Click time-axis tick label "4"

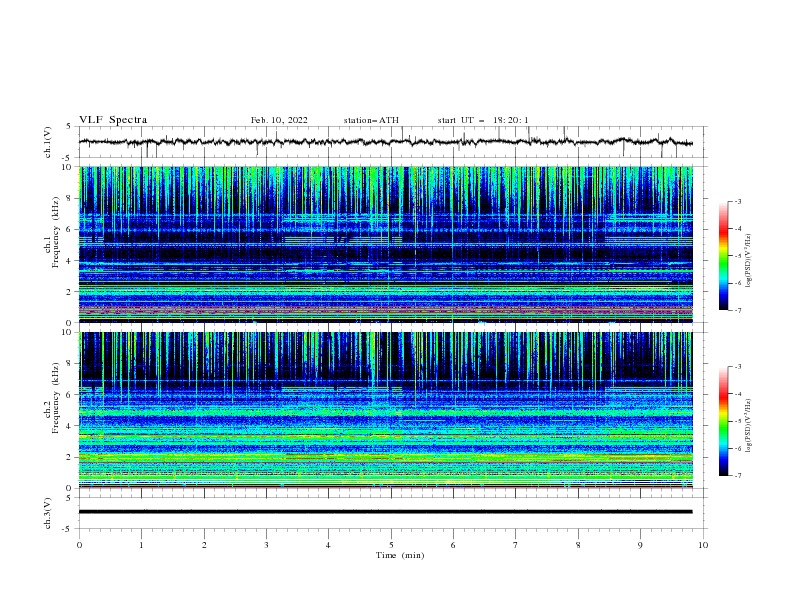328,545
